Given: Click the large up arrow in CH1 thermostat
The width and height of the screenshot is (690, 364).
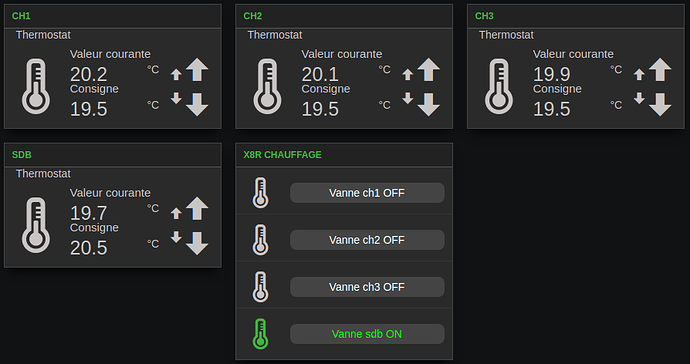Looking at the screenshot, I should 197,70.
